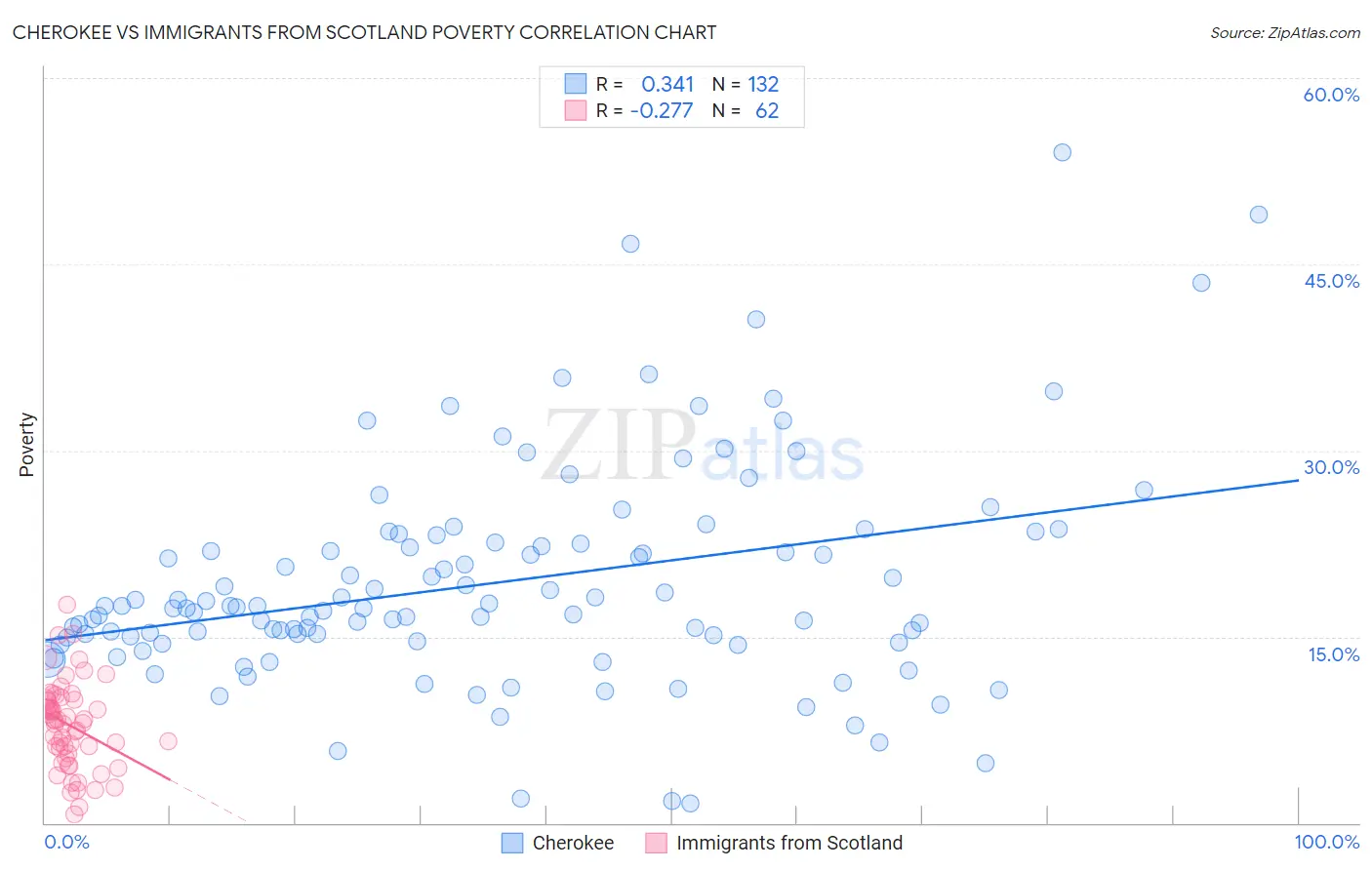
Task: Click the R value 0.341 in legend
Action: pyautogui.click(x=667, y=84)
